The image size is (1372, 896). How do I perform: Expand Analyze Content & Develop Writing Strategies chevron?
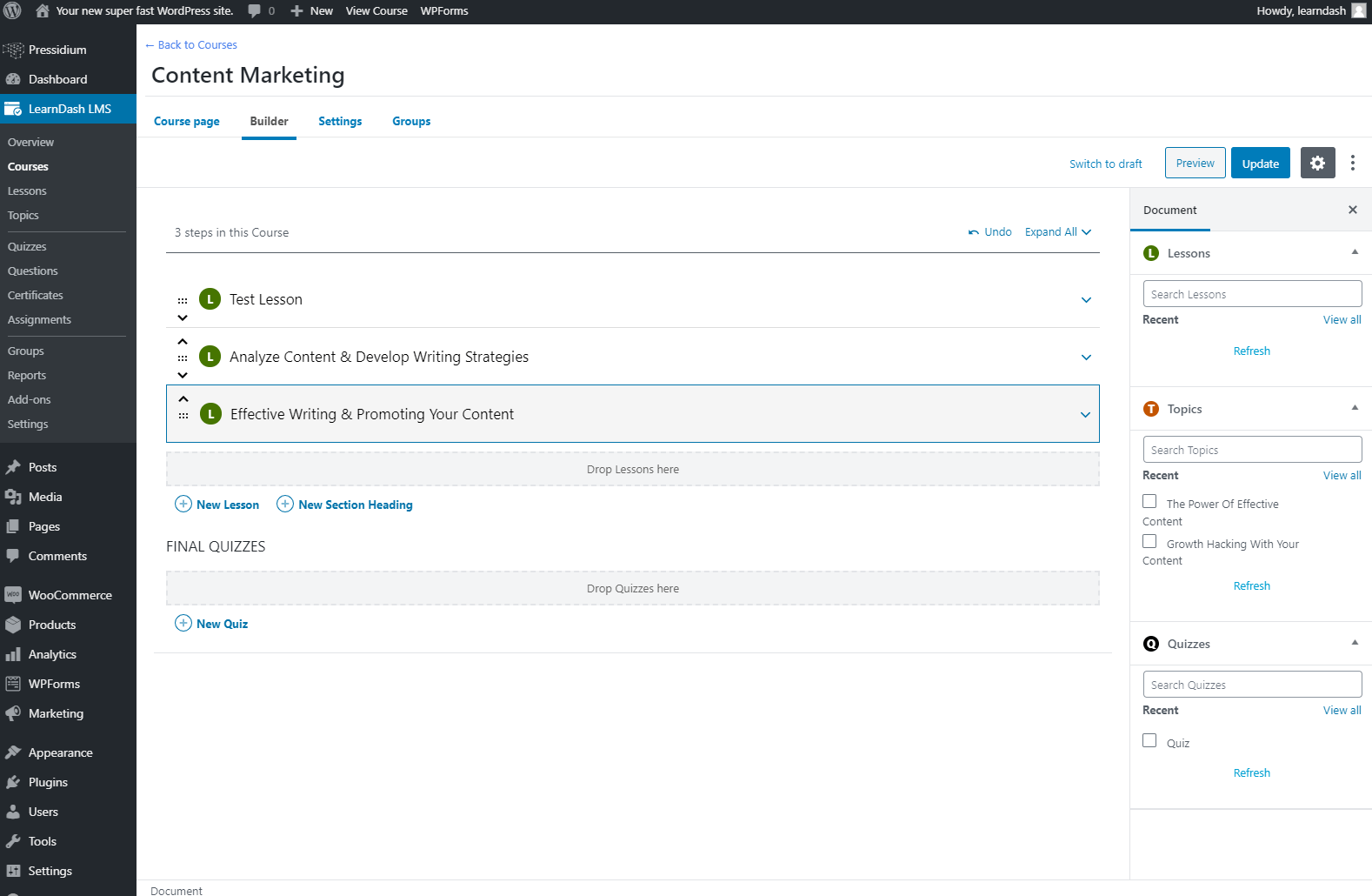point(1086,358)
